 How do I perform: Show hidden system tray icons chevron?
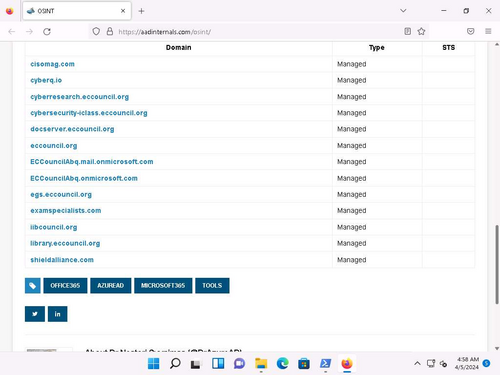coord(417,363)
